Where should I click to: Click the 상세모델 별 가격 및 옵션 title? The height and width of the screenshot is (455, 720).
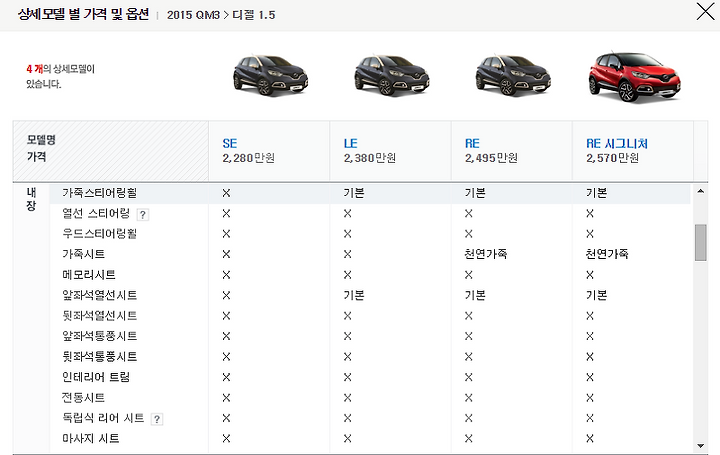(x=83, y=14)
